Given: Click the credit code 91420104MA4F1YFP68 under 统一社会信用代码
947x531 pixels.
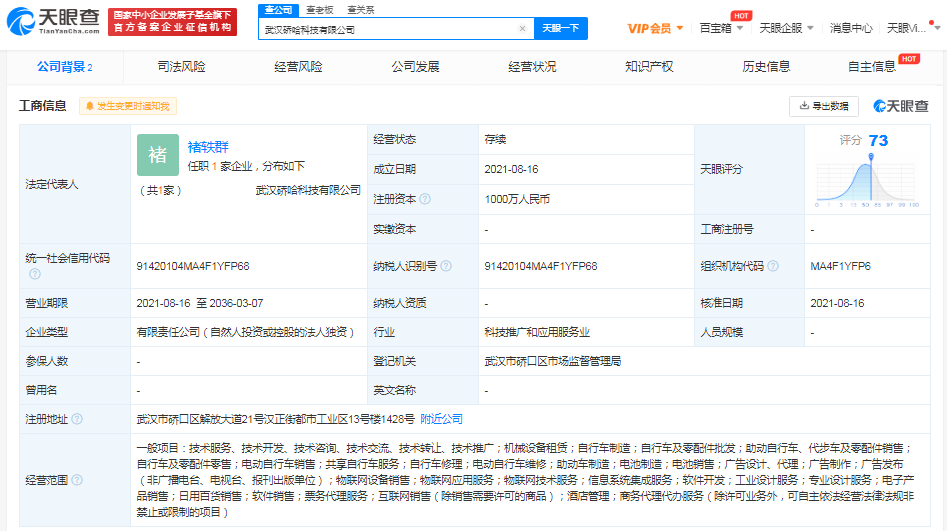Looking at the screenshot, I should [x=193, y=266].
